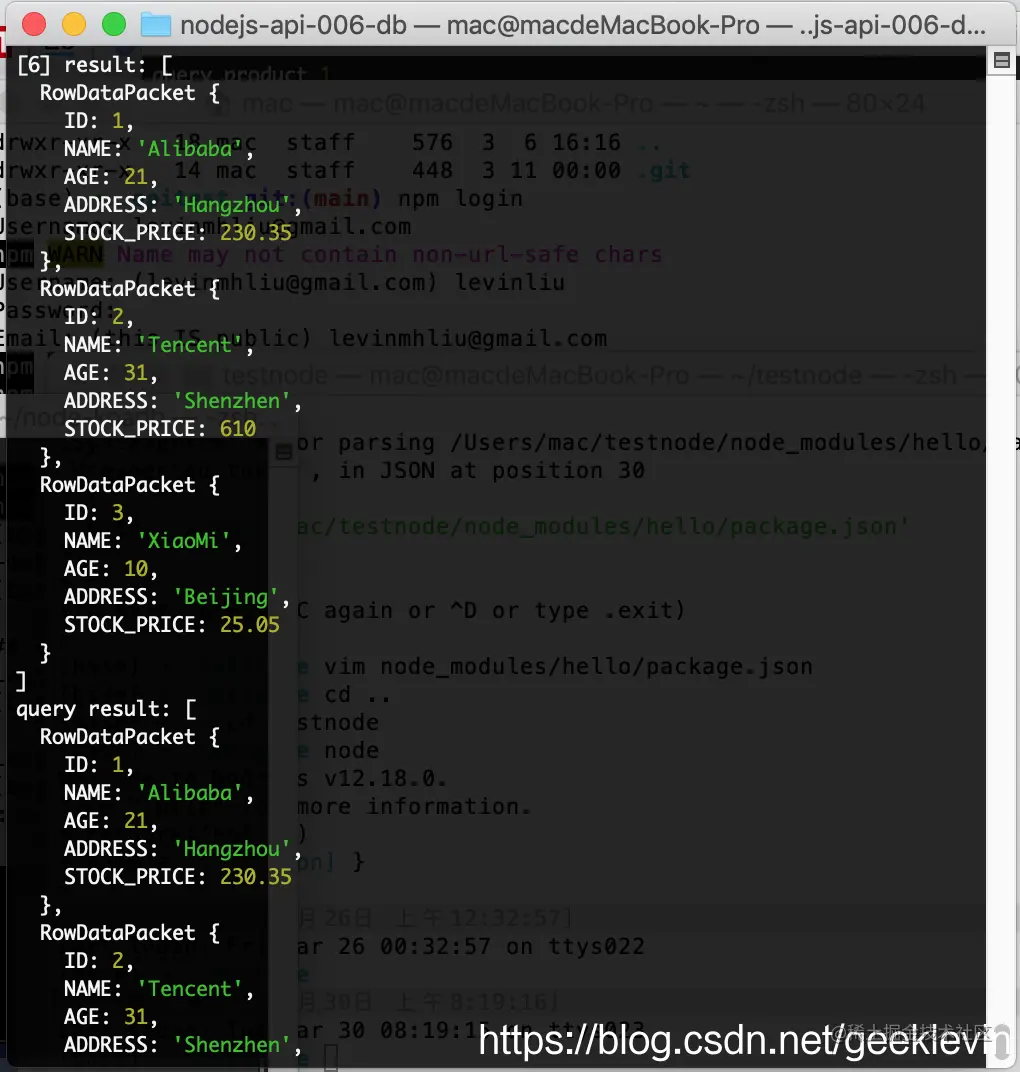Click 'v12.18.0.' version text
The height and width of the screenshot is (1072, 1020).
click(385, 779)
